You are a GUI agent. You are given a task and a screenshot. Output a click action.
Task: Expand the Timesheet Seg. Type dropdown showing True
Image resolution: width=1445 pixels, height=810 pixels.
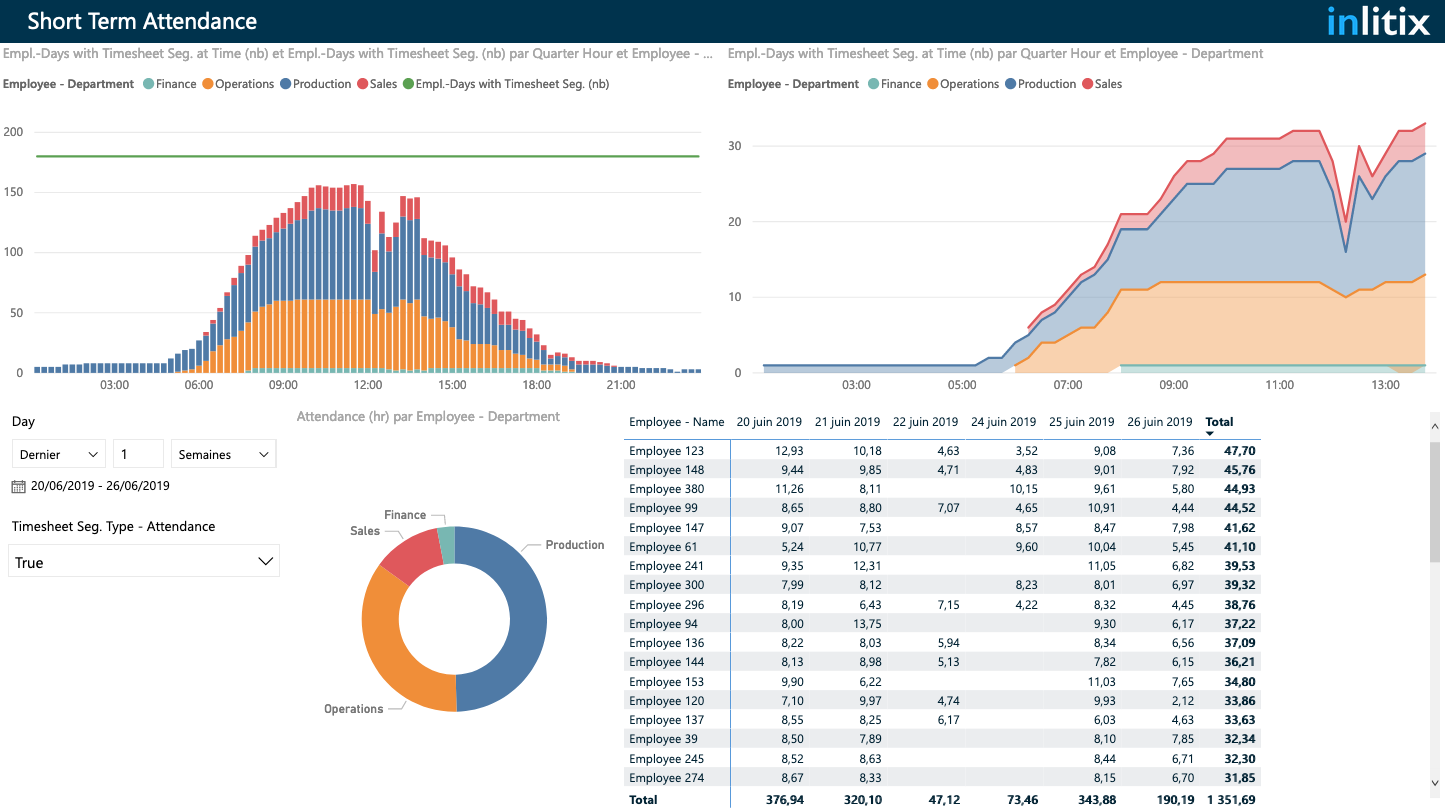(x=144, y=562)
